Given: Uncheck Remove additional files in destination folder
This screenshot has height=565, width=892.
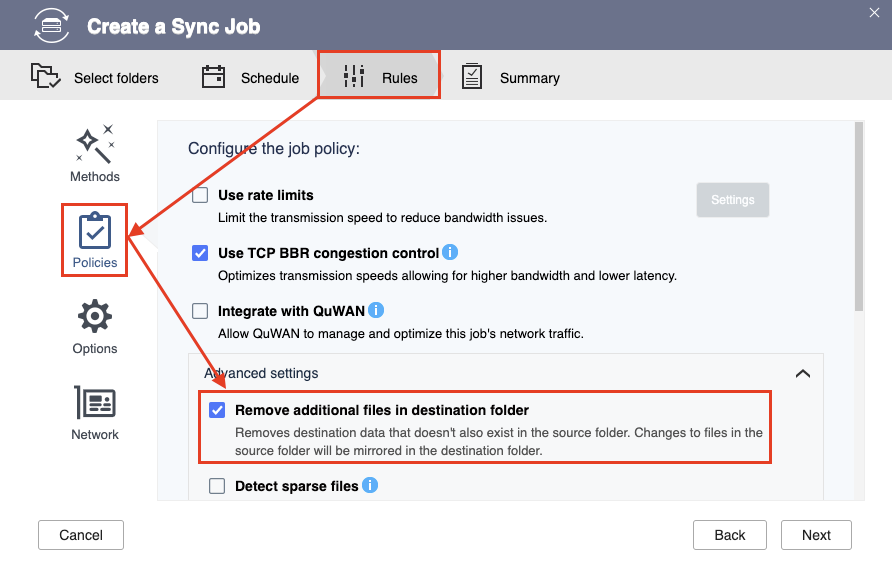Looking at the screenshot, I should [217, 410].
